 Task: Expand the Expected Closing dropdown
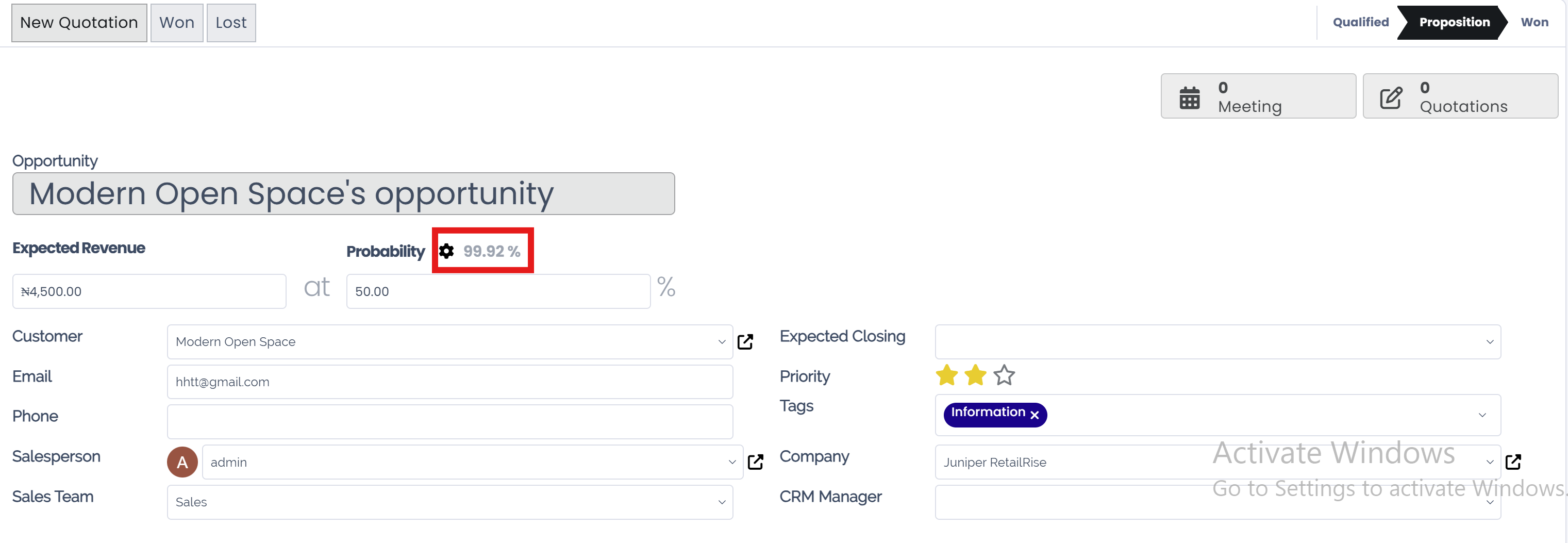click(x=1490, y=342)
